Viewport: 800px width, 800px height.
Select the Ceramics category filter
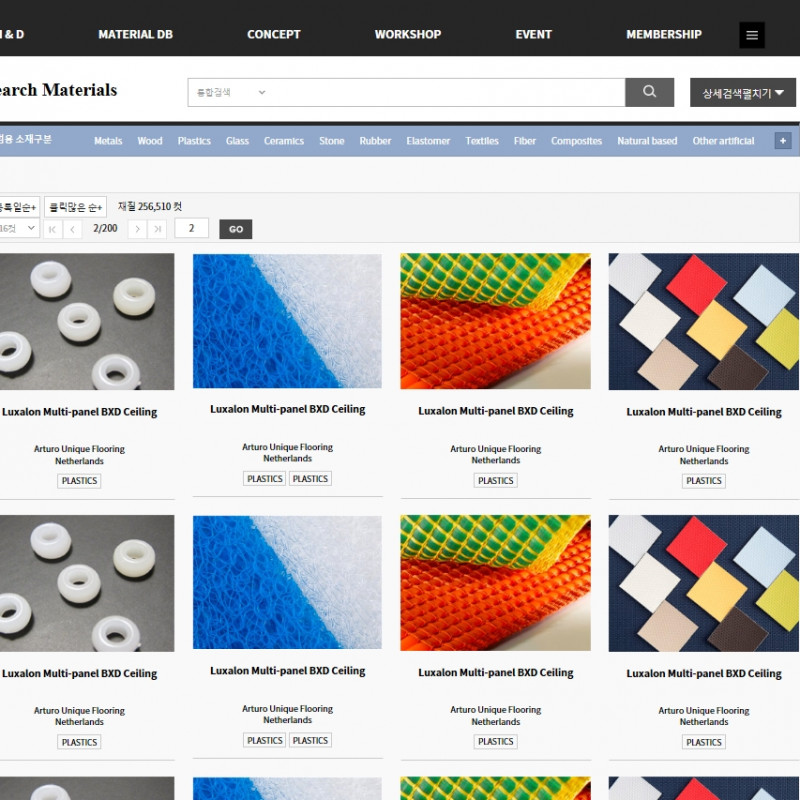[283, 141]
